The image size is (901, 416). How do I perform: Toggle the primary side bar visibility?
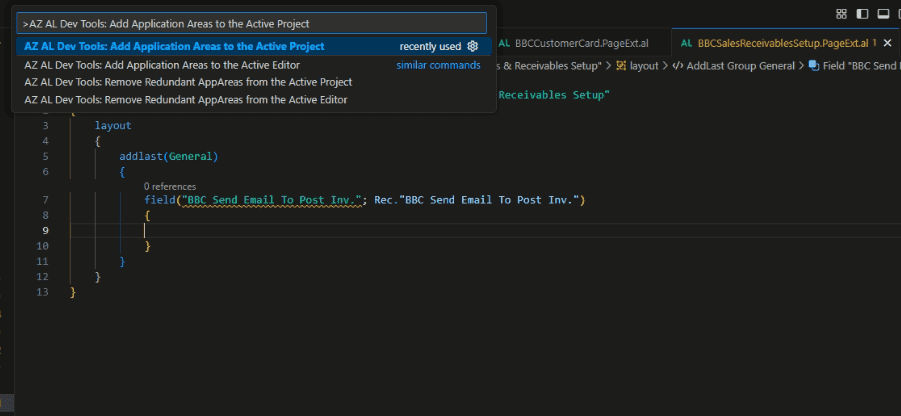(x=862, y=14)
